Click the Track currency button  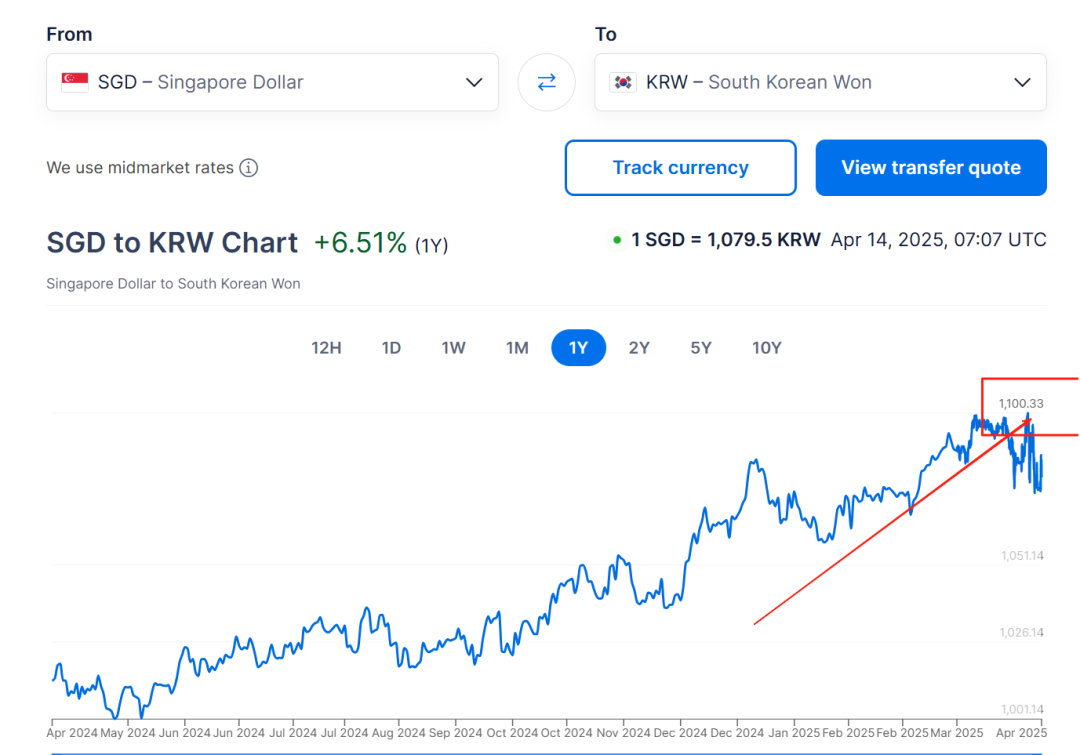(x=680, y=167)
